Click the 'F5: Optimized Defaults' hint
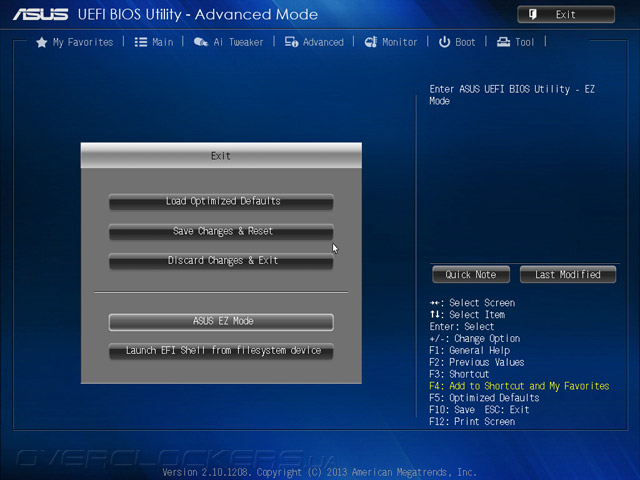Image resolution: width=640 pixels, height=480 pixels. point(484,398)
